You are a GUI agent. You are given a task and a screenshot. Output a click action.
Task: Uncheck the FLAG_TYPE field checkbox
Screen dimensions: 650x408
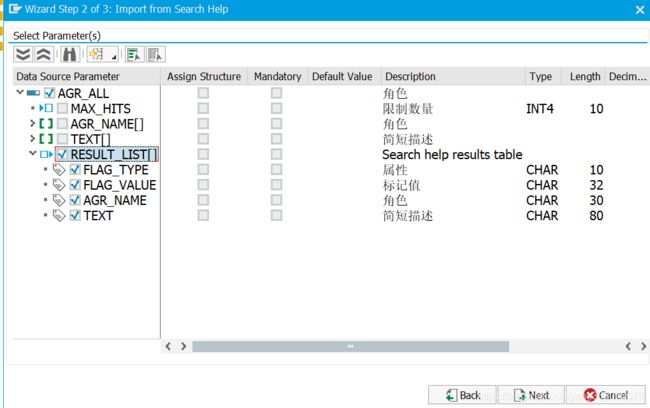point(75,170)
